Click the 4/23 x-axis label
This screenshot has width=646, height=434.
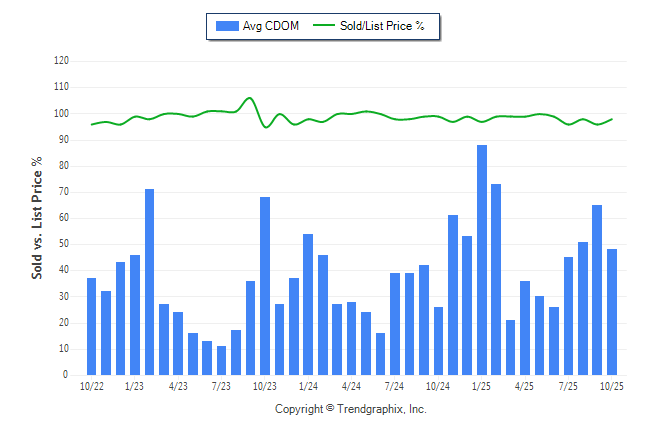click(x=178, y=386)
